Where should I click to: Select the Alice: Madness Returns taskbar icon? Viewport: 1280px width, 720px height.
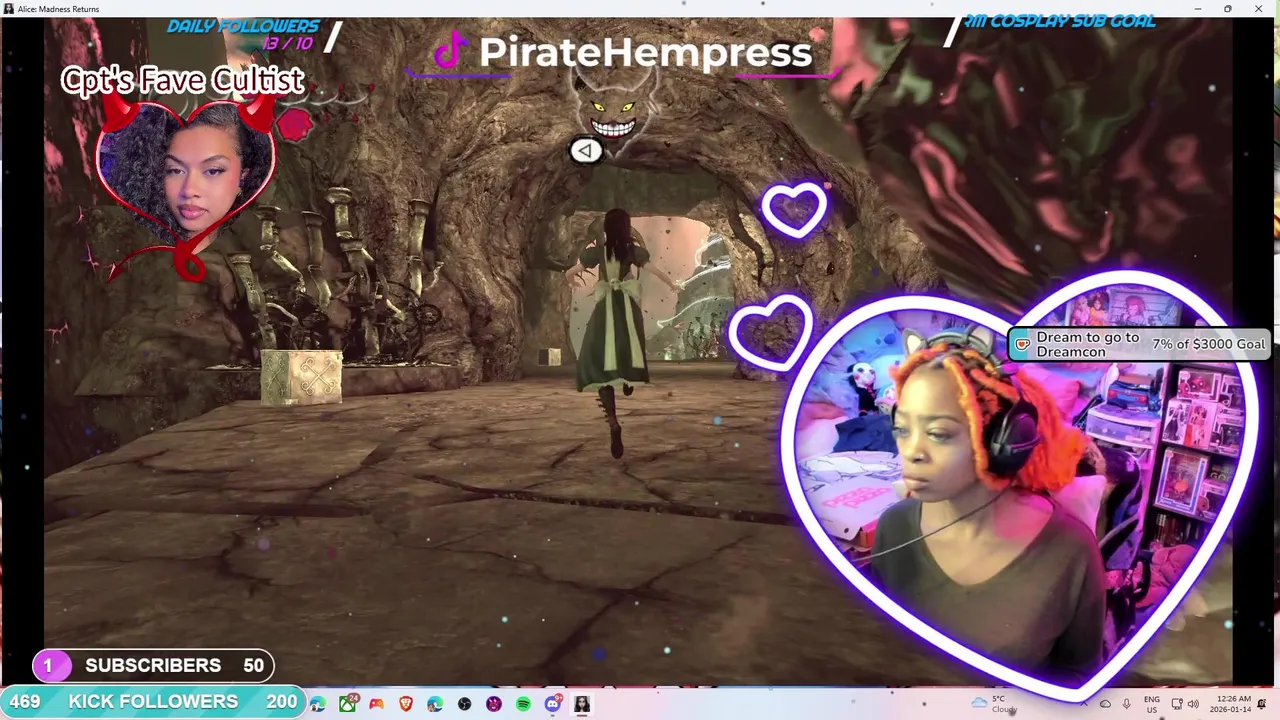click(x=582, y=704)
